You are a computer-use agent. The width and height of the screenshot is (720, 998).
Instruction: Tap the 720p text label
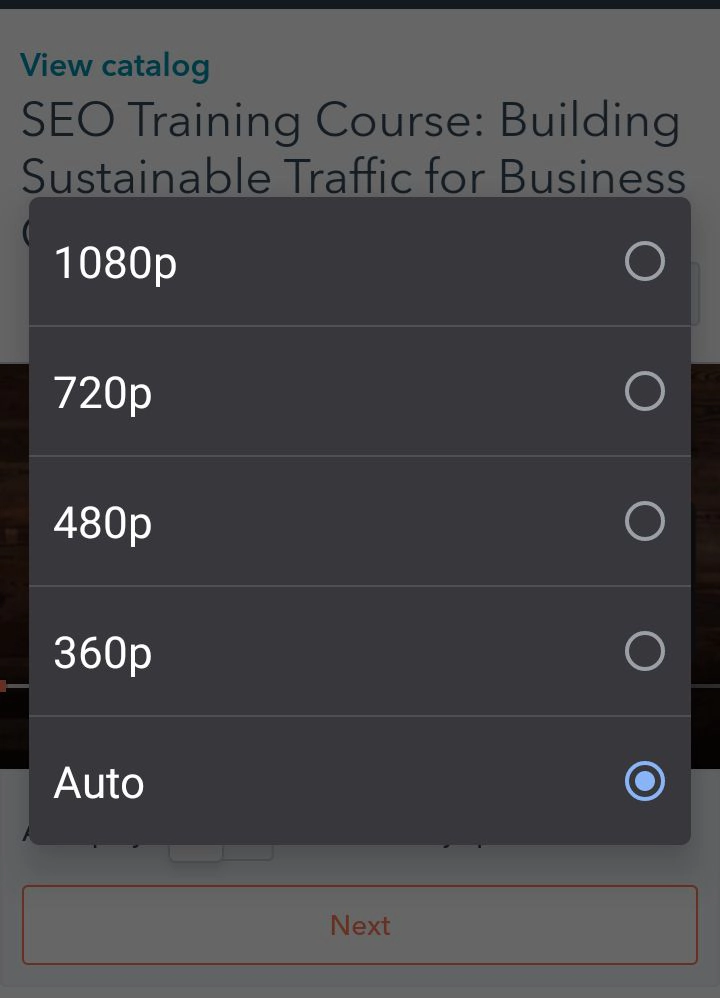[x=103, y=394]
